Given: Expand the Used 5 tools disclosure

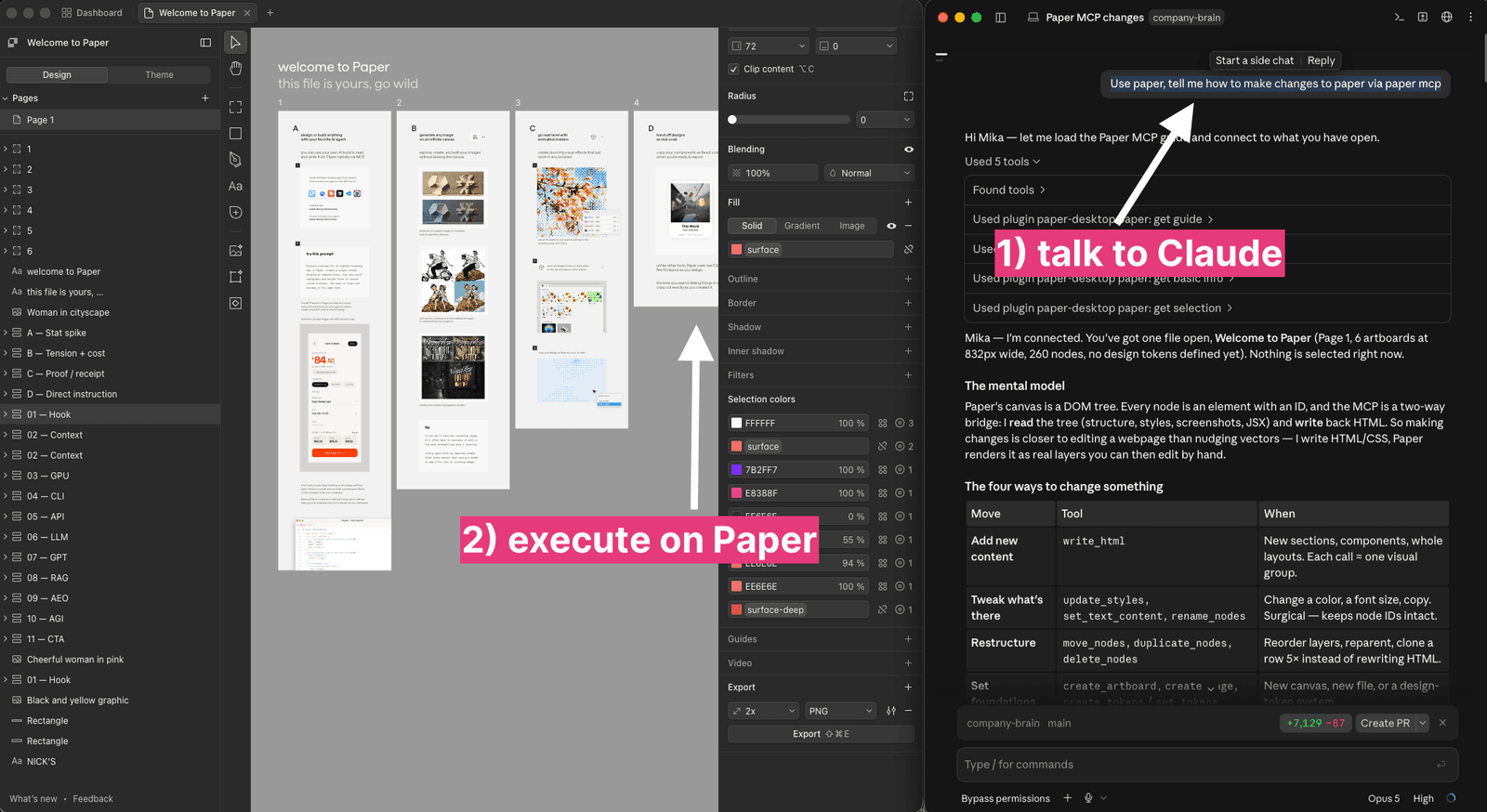Looking at the screenshot, I should coord(1002,162).
